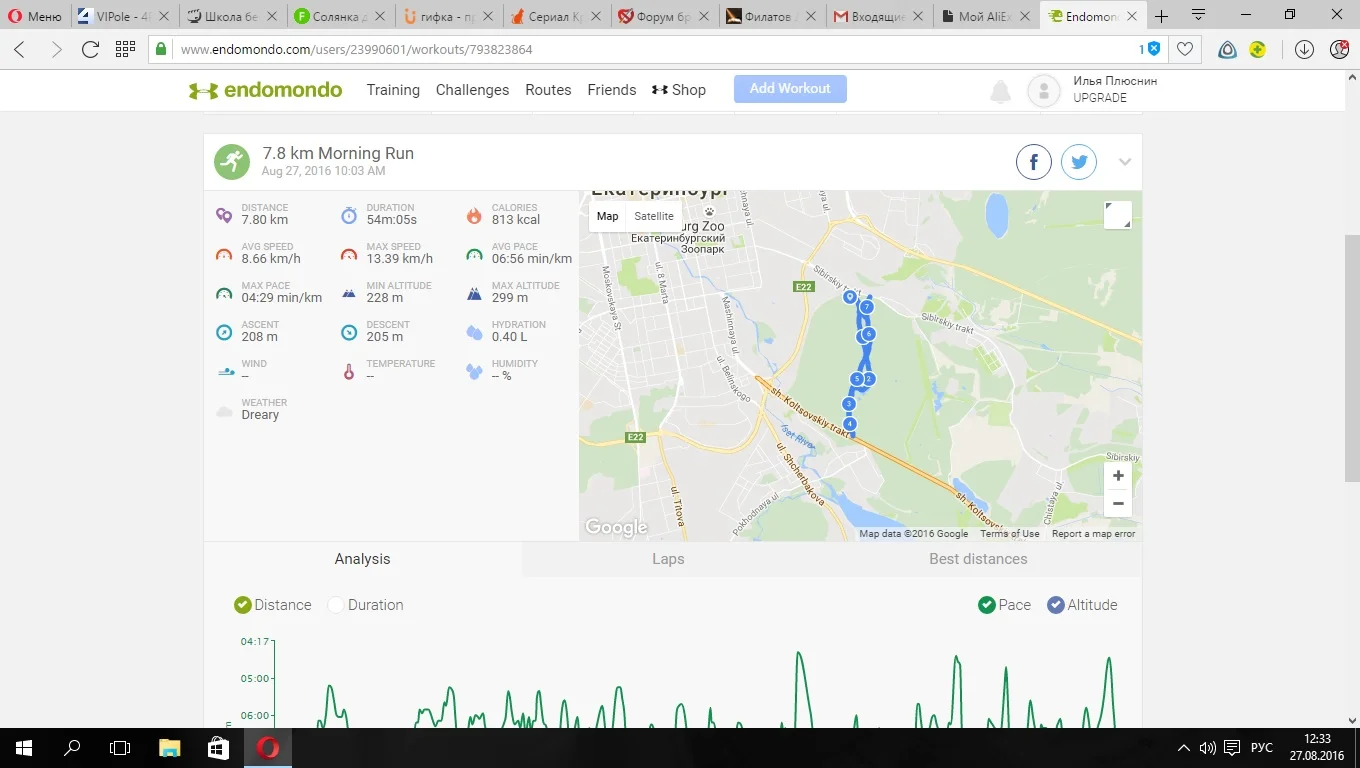
Task: Zoom out the map with minus
Action: 1118,503
